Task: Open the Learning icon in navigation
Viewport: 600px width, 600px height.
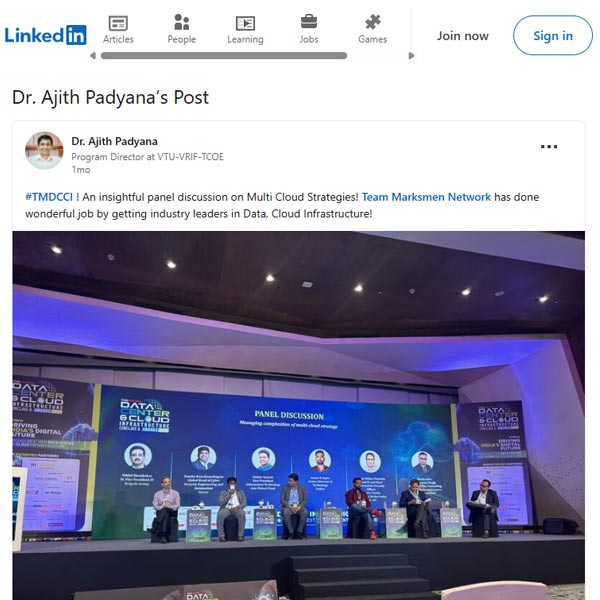Action: 245,23
